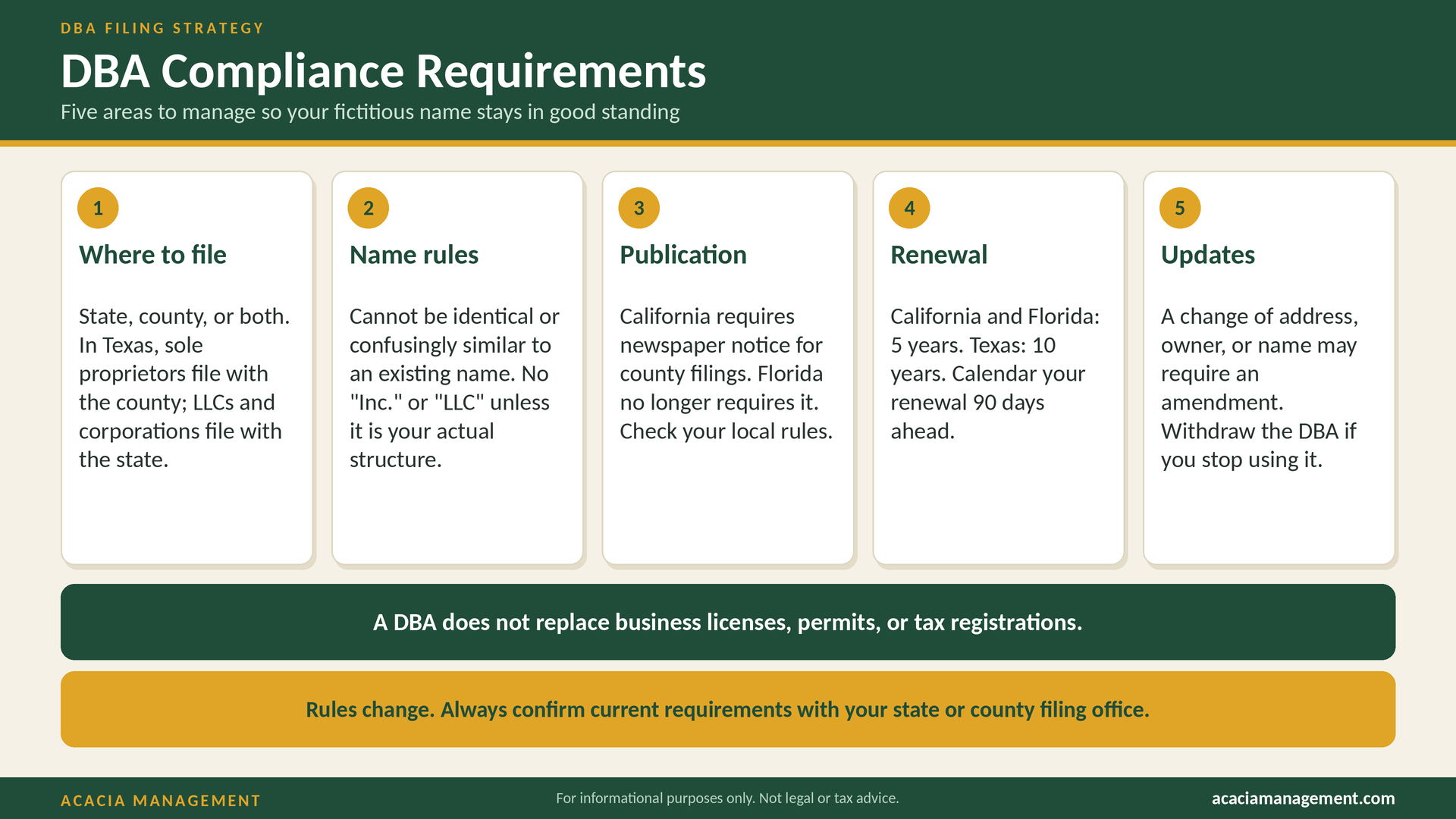This screenshot has height=819, width=1456.
Task: Click the gold circle numbered 3
Action: [639, 208]
